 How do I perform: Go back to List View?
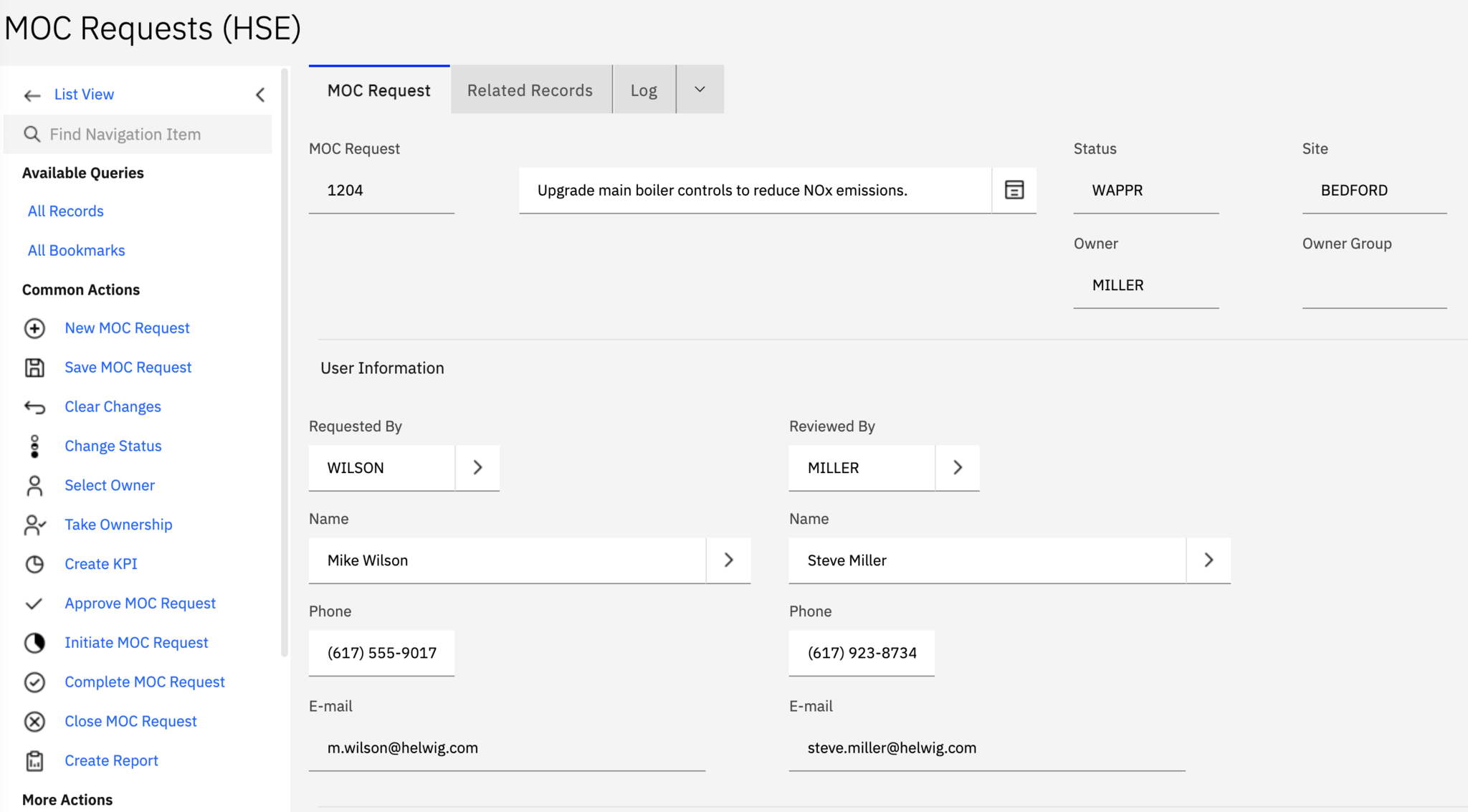point(84,95)
